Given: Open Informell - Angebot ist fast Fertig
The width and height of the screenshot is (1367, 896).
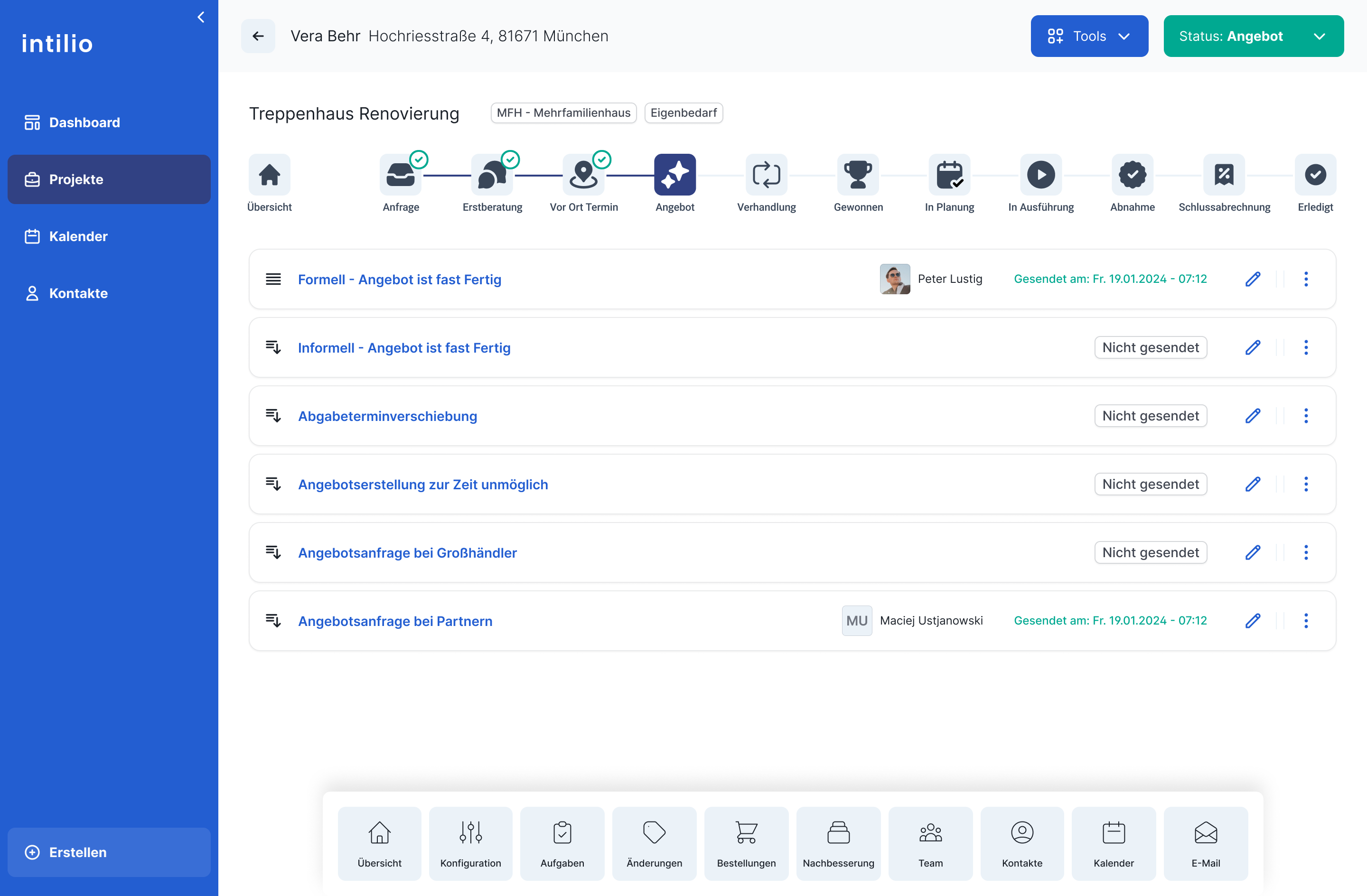Looking at the screenshot, I should 404,347.
